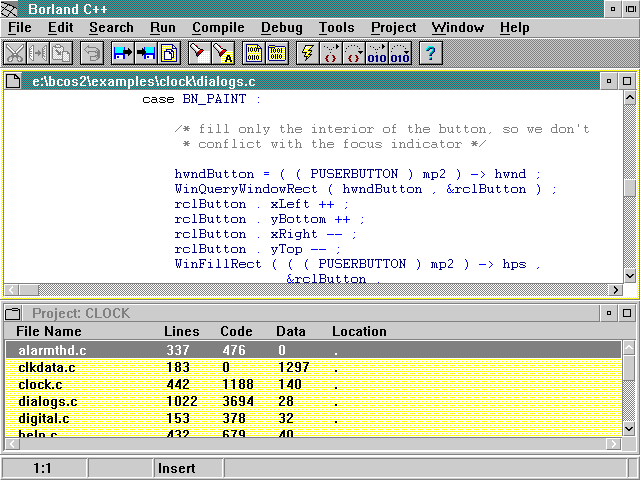
Task: Open the Tools menu
Action: [336, 27]
